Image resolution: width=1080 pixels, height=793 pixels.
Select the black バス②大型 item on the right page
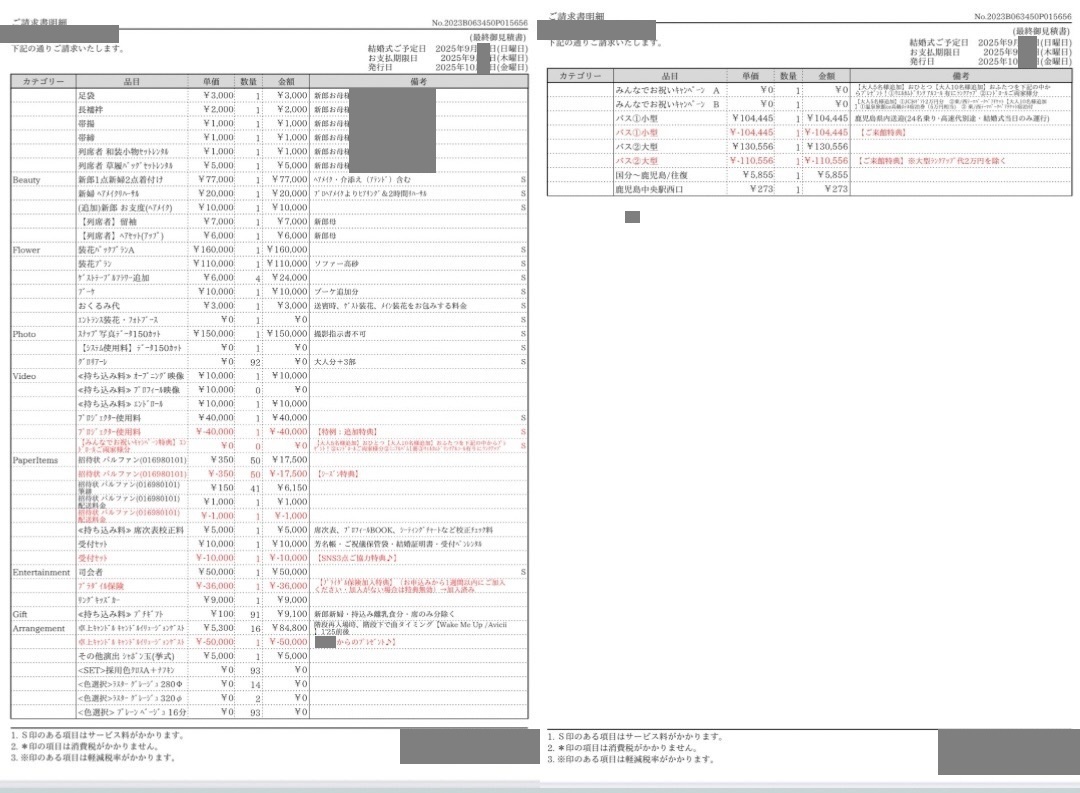coord(636,146)
